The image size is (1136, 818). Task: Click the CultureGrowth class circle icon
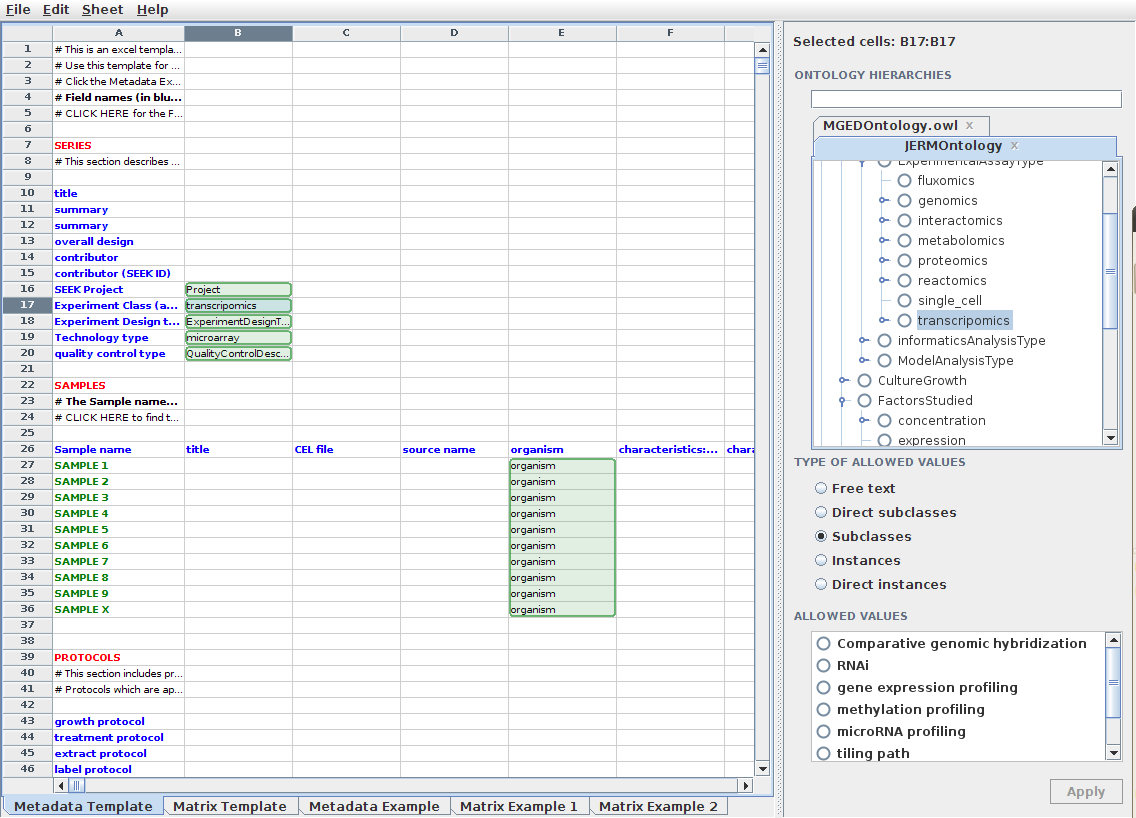(864, 381)
